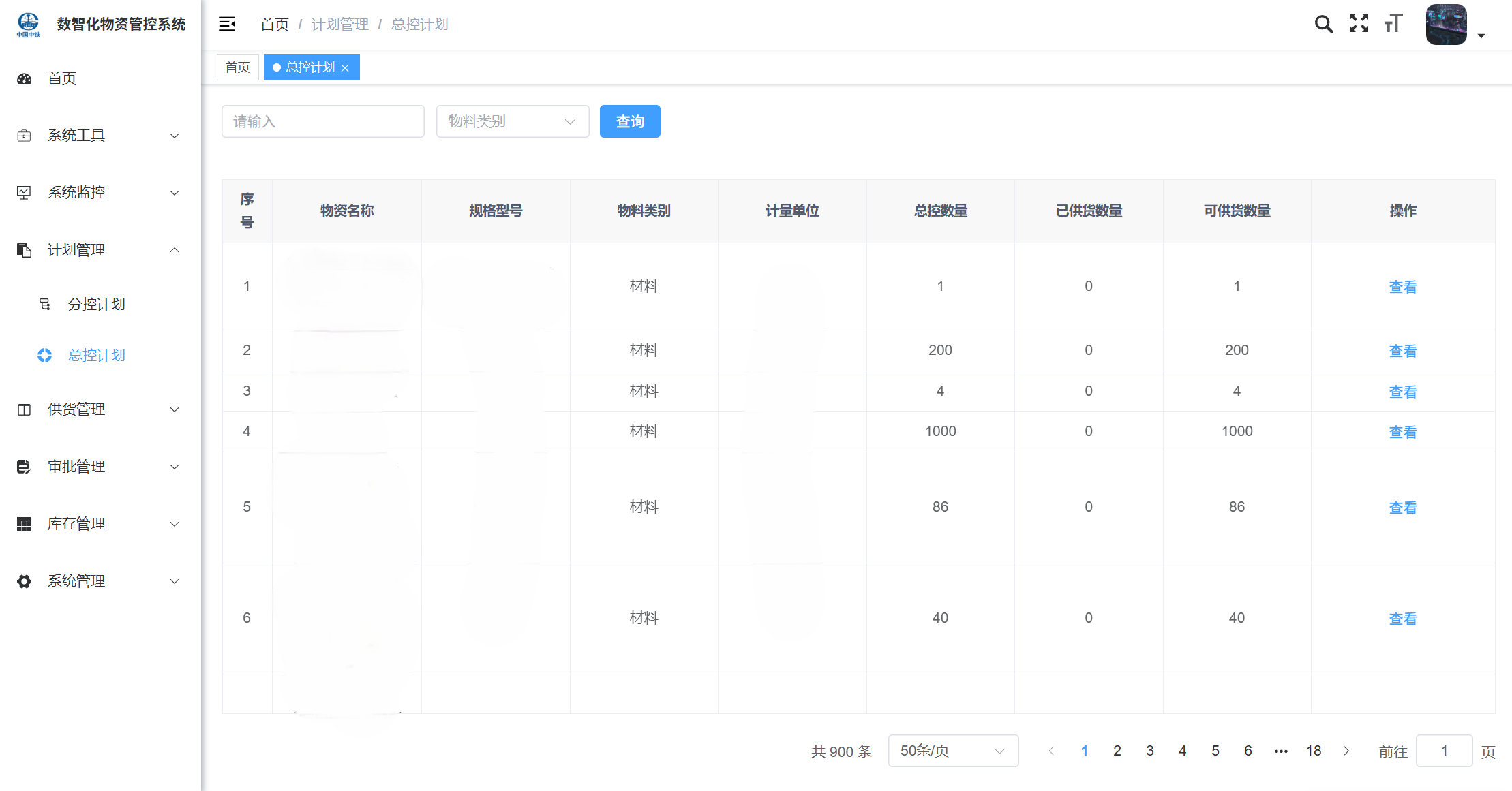Switch to the 首页 tab

(x=237, y=67)
